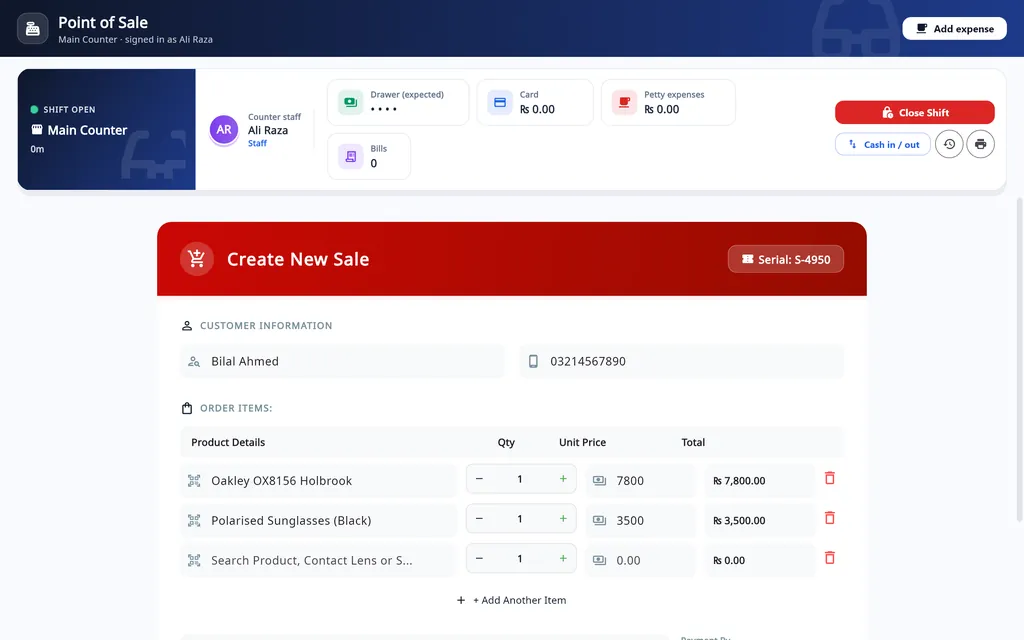This screenshot has width=1024, height=640.
Task: Click + Add Another Item
Action: click(511, 600)
